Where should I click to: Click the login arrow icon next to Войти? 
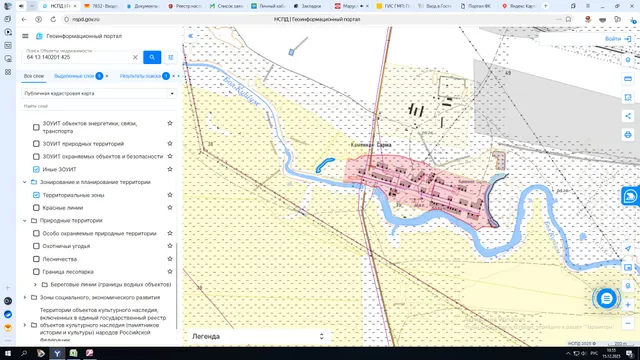[628, 39]
